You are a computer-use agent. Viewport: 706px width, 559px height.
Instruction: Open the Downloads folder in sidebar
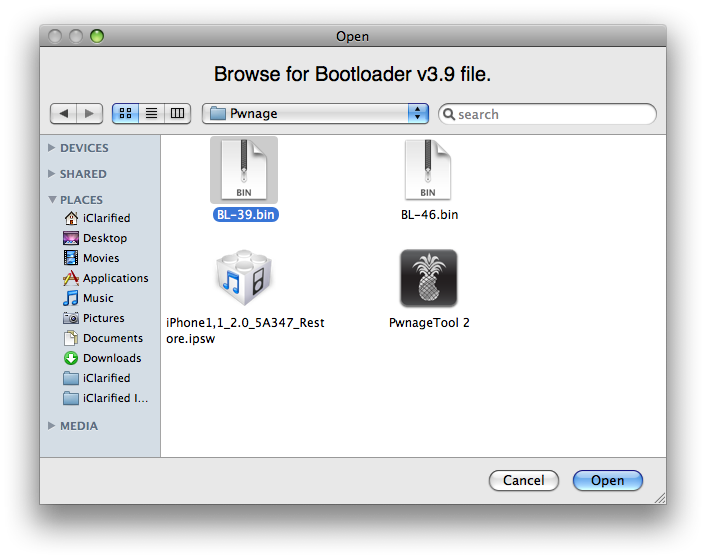(x=111, y=358)
